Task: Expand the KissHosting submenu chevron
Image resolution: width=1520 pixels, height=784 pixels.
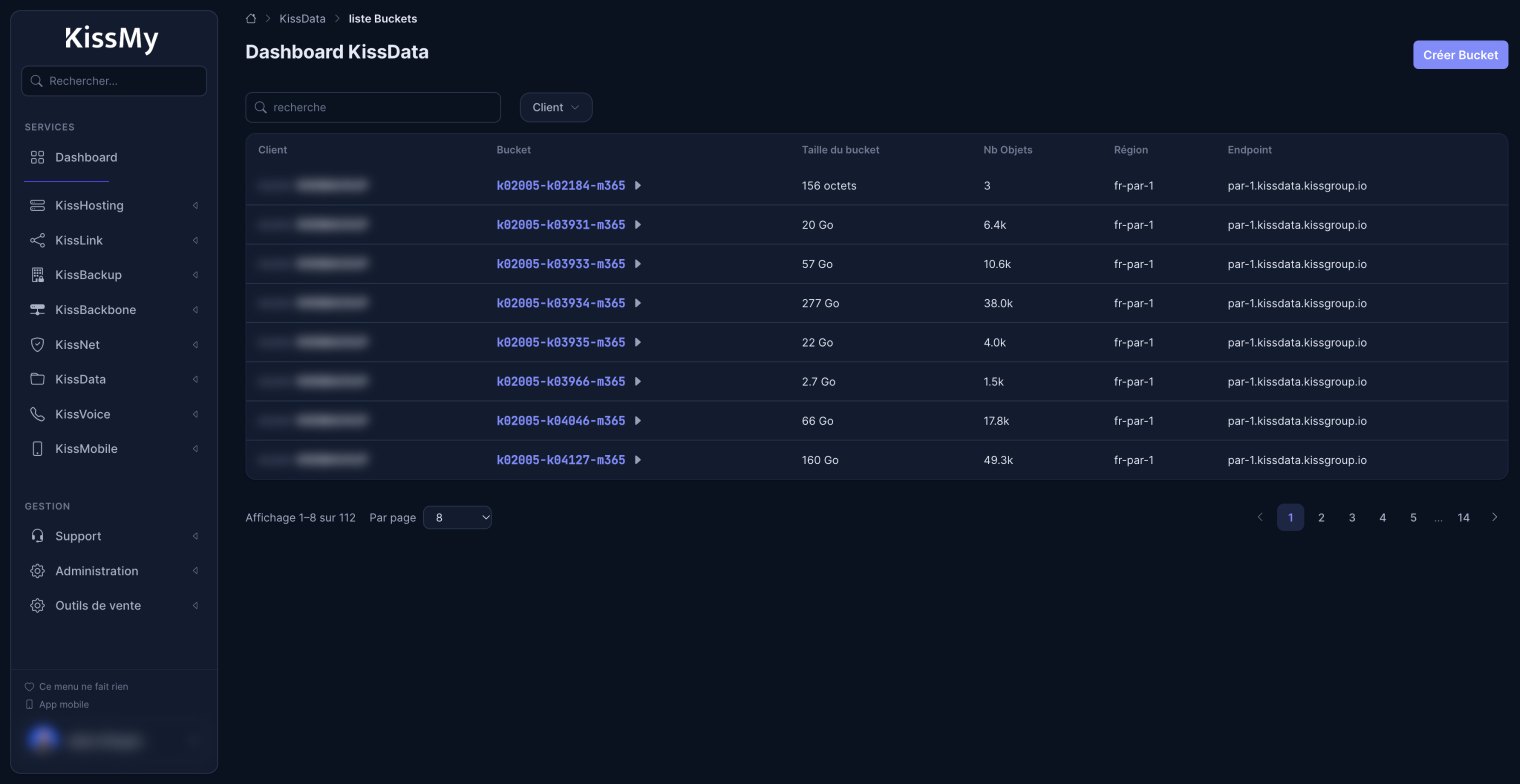Action: pos(196,205)
